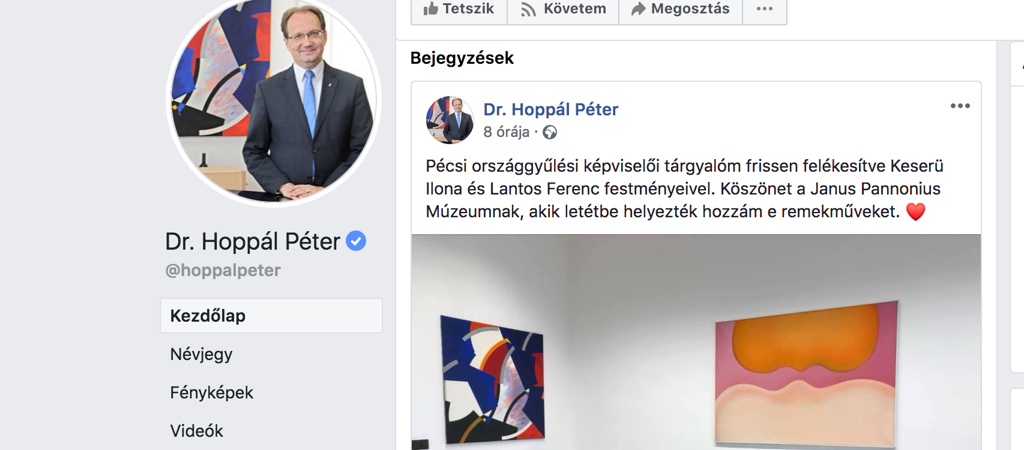Select the Kezdőlap sidebar tab

[271, 316]
